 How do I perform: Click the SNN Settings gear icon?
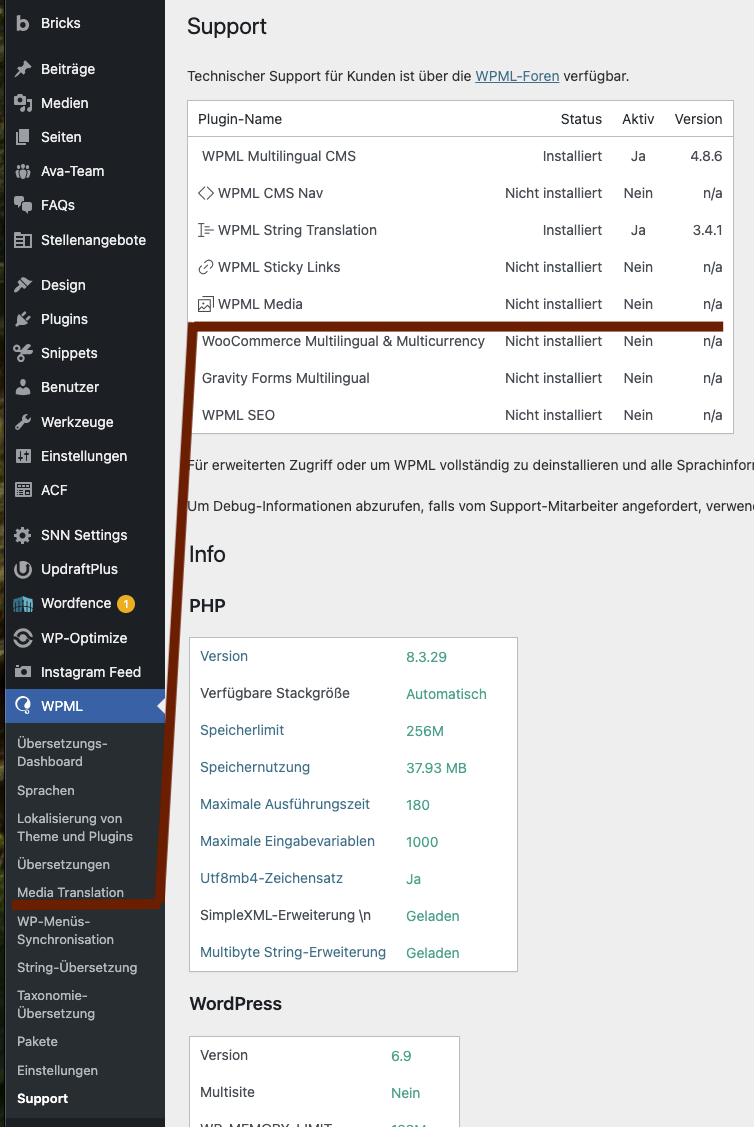23,535
